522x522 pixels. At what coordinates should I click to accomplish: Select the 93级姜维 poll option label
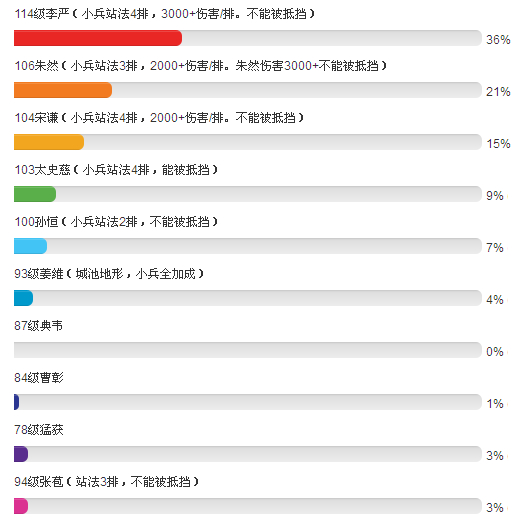pos(109,274)
